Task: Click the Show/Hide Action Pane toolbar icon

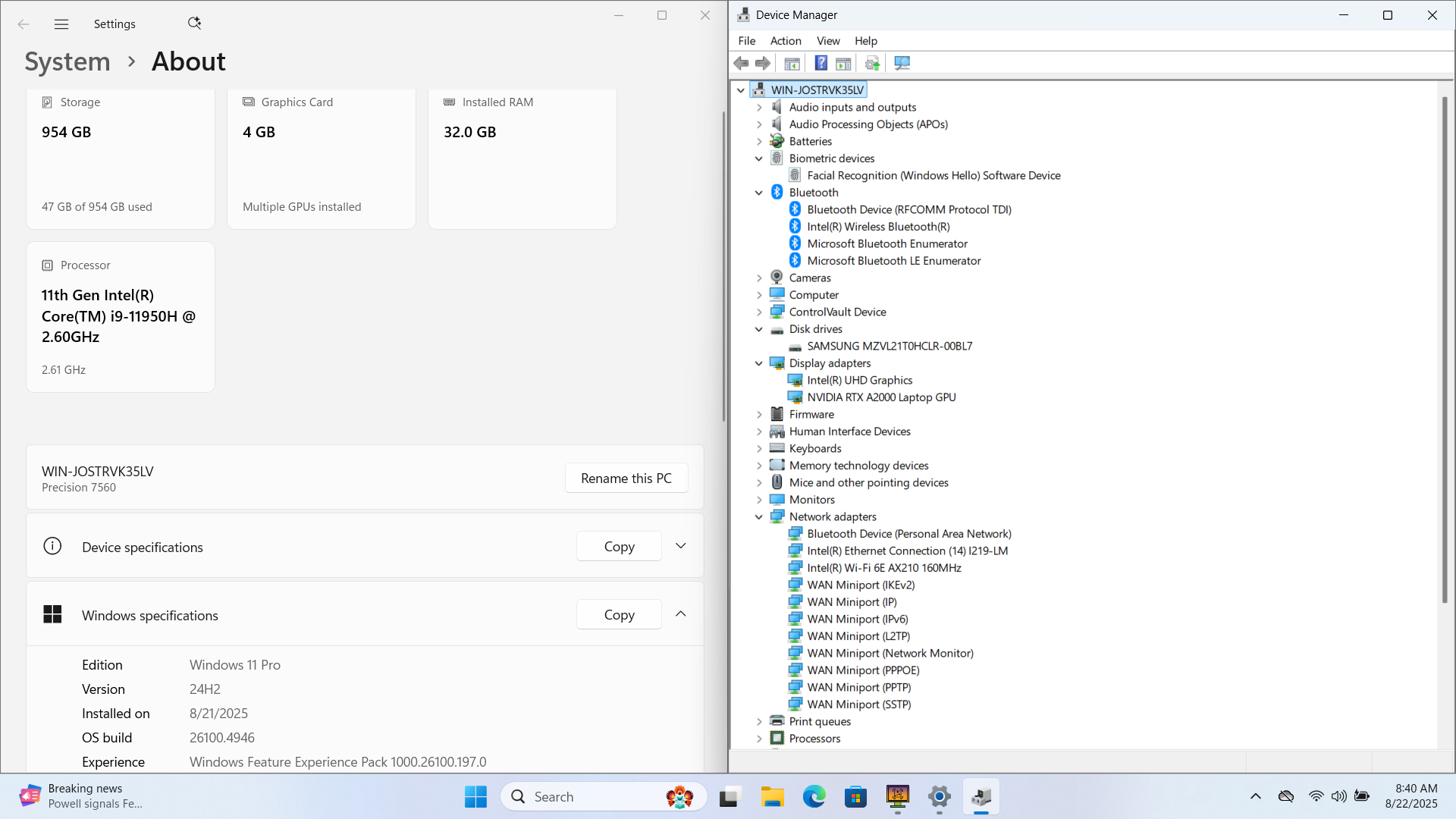Action: pyautogui.click(x=843, y=64)
